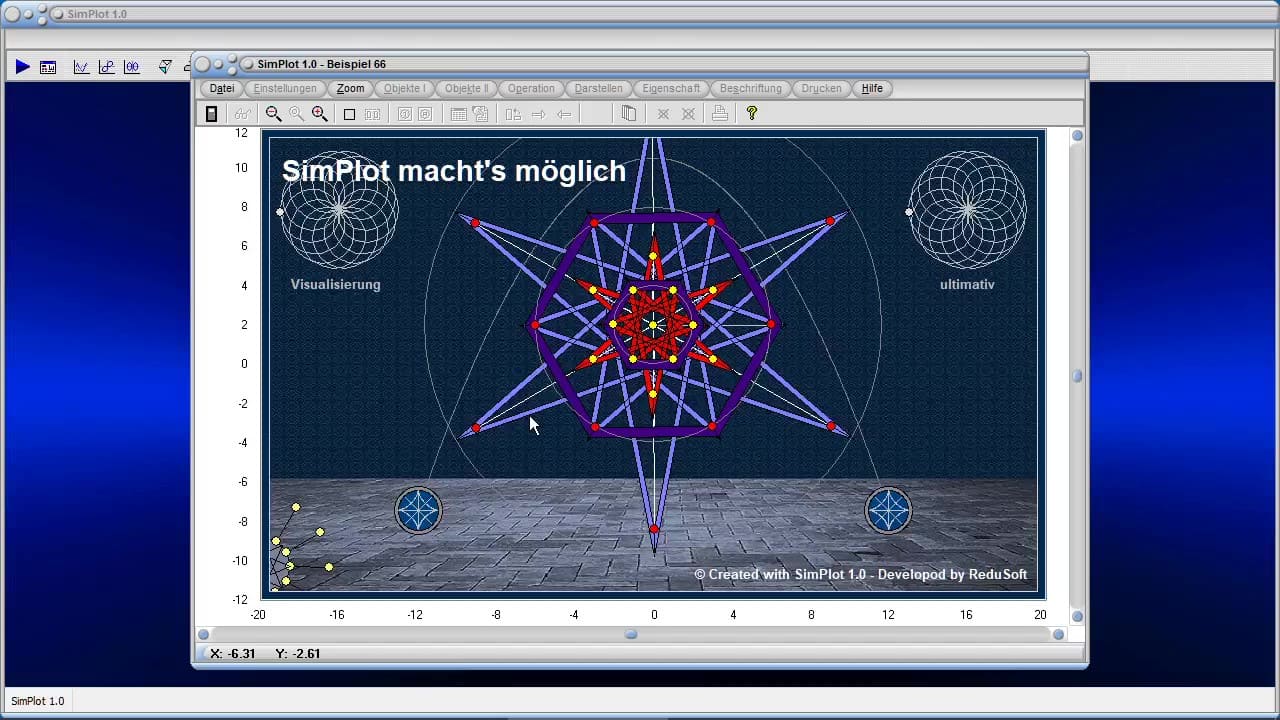1280x720 pixels.
Task: Click the SimPlot 1.0 taskbar entry at bottom
Action: click(38, 701)
